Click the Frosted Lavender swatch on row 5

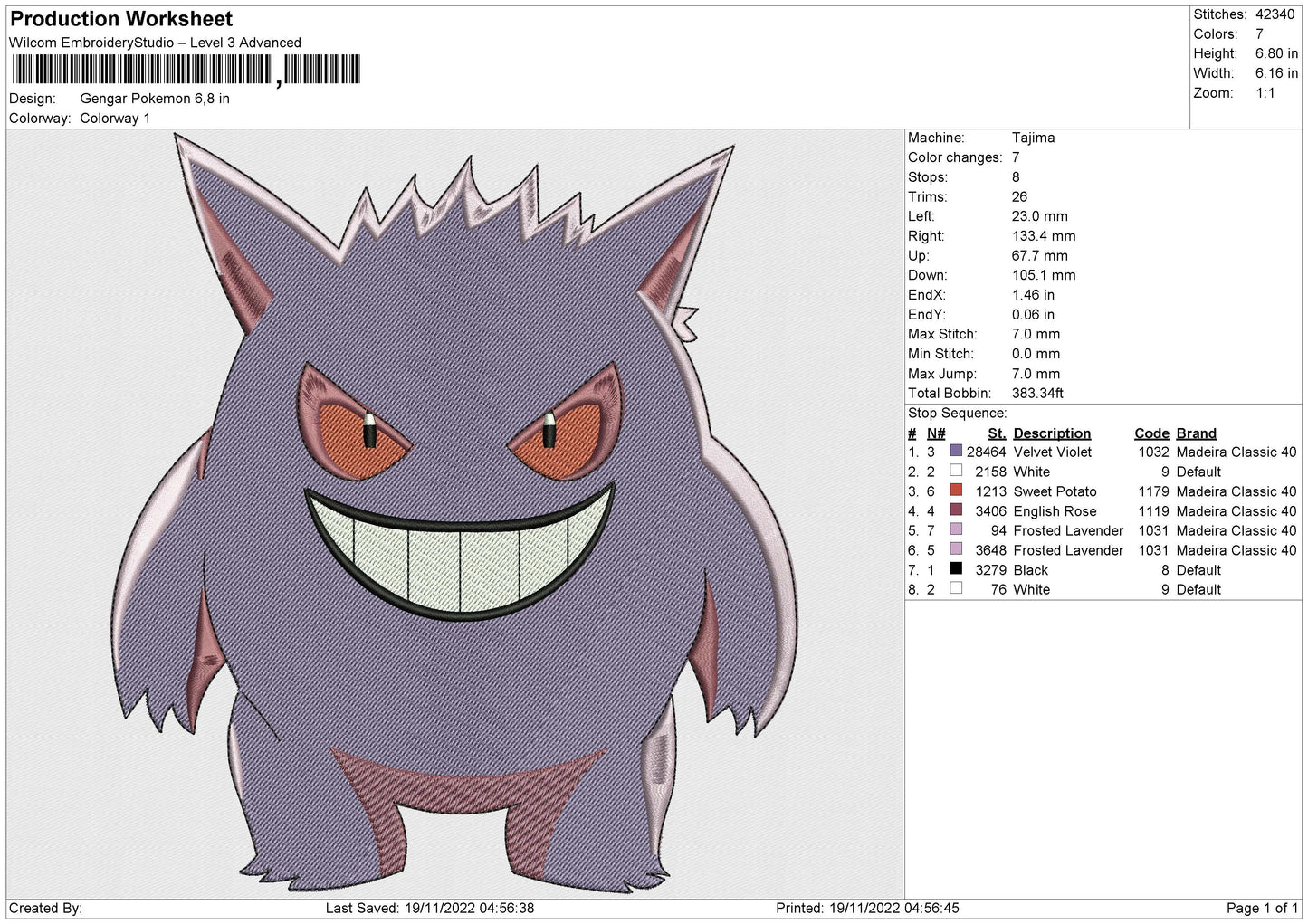(x=956, y=530)
